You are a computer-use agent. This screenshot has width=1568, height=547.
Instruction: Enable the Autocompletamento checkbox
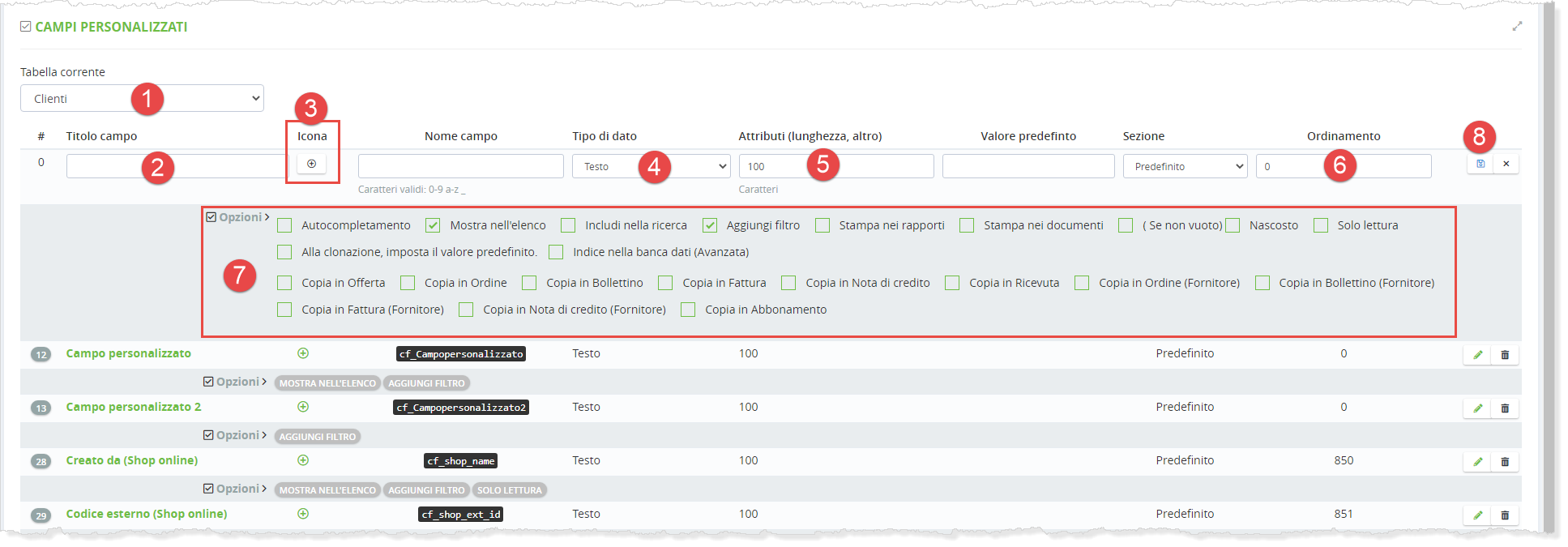tap(284, 225)
